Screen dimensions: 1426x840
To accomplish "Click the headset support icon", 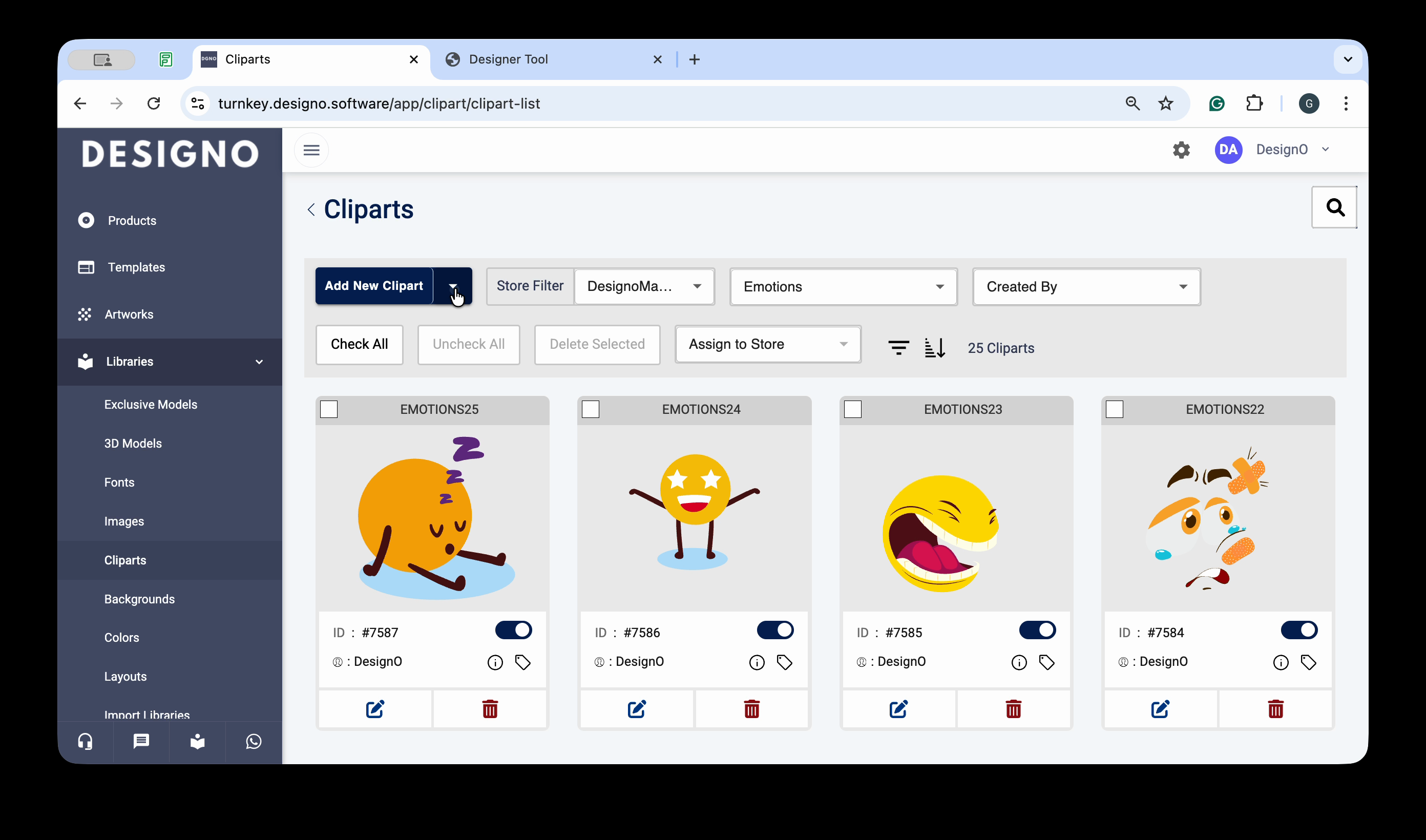I will [x=86, y=742].
